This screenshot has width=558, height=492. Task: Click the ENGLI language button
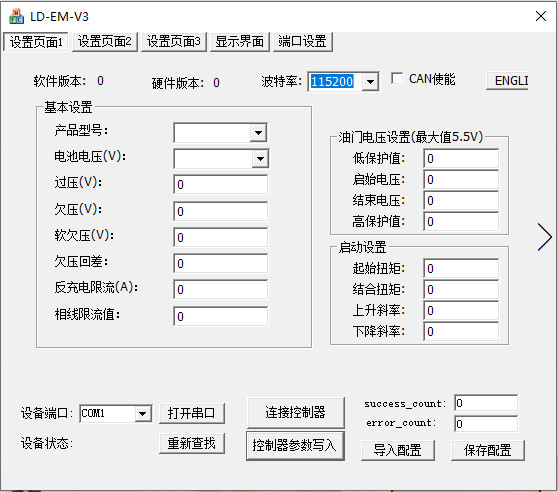[507, 80]
